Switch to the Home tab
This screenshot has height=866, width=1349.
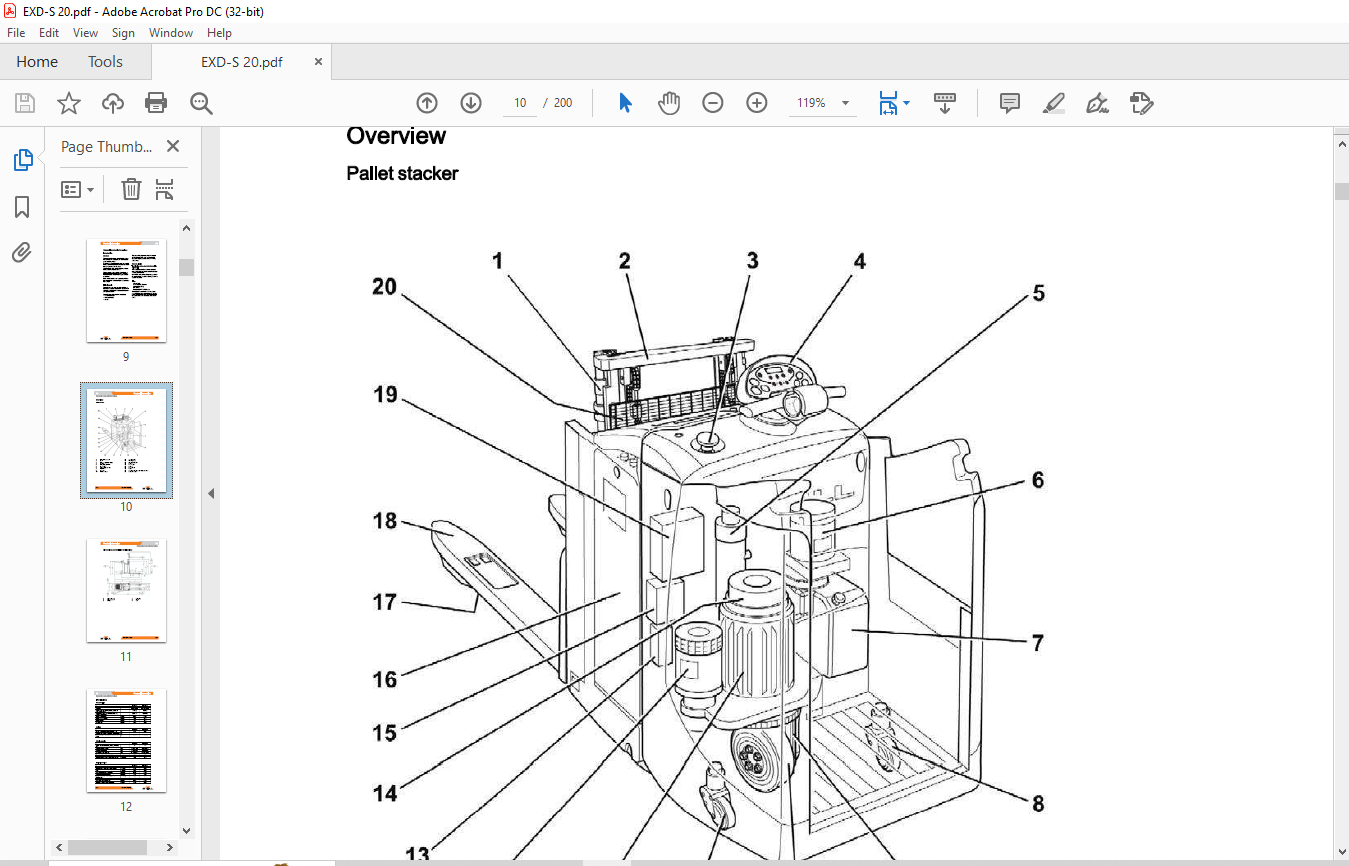[37, 62]
